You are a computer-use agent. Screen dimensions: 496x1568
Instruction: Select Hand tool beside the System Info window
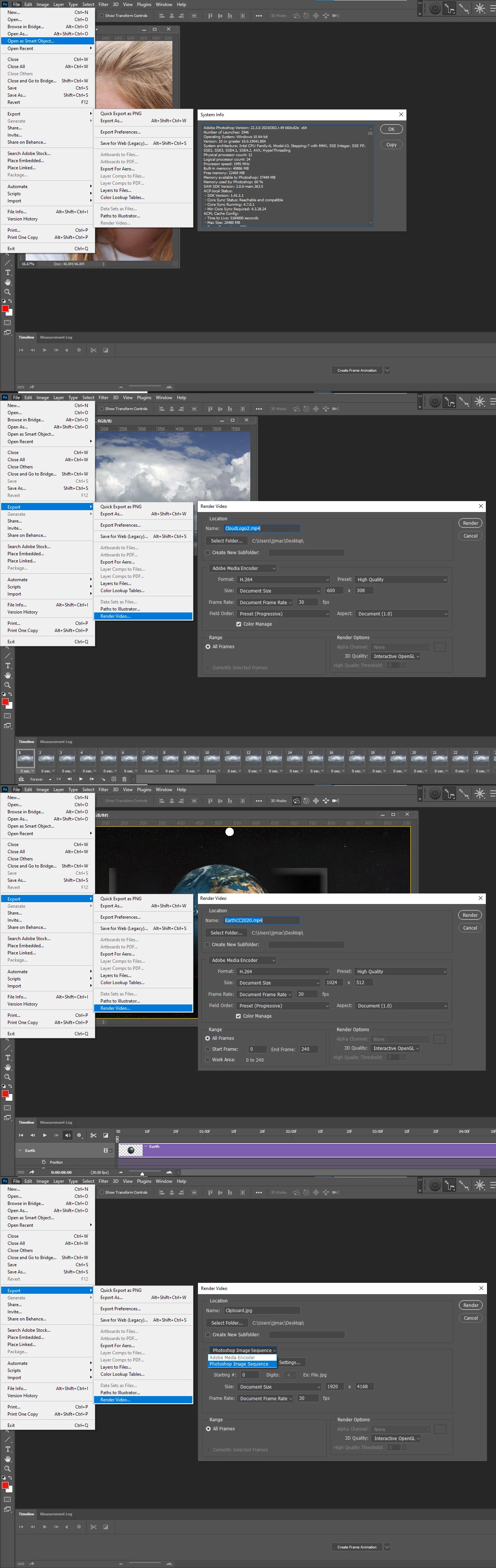click(7, 282)
